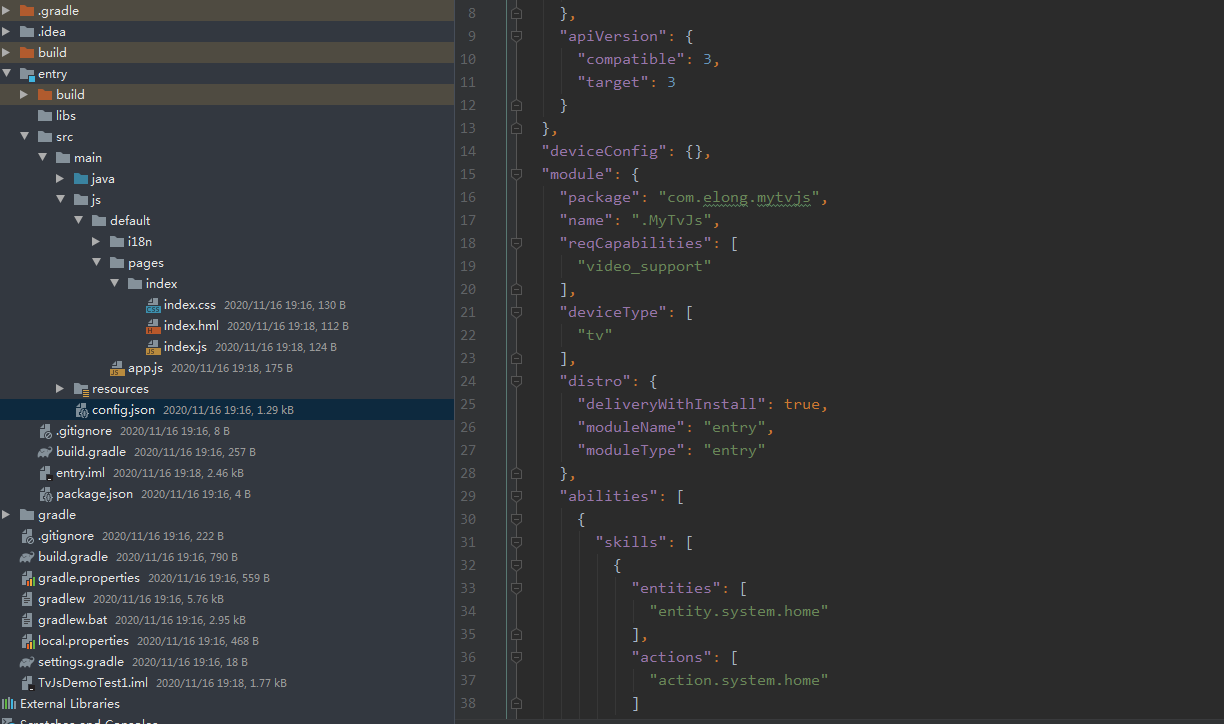Screen dimensions: 1224x724
Task: Fold the apiVersion block at line 9
Action: tap(516, 36)
